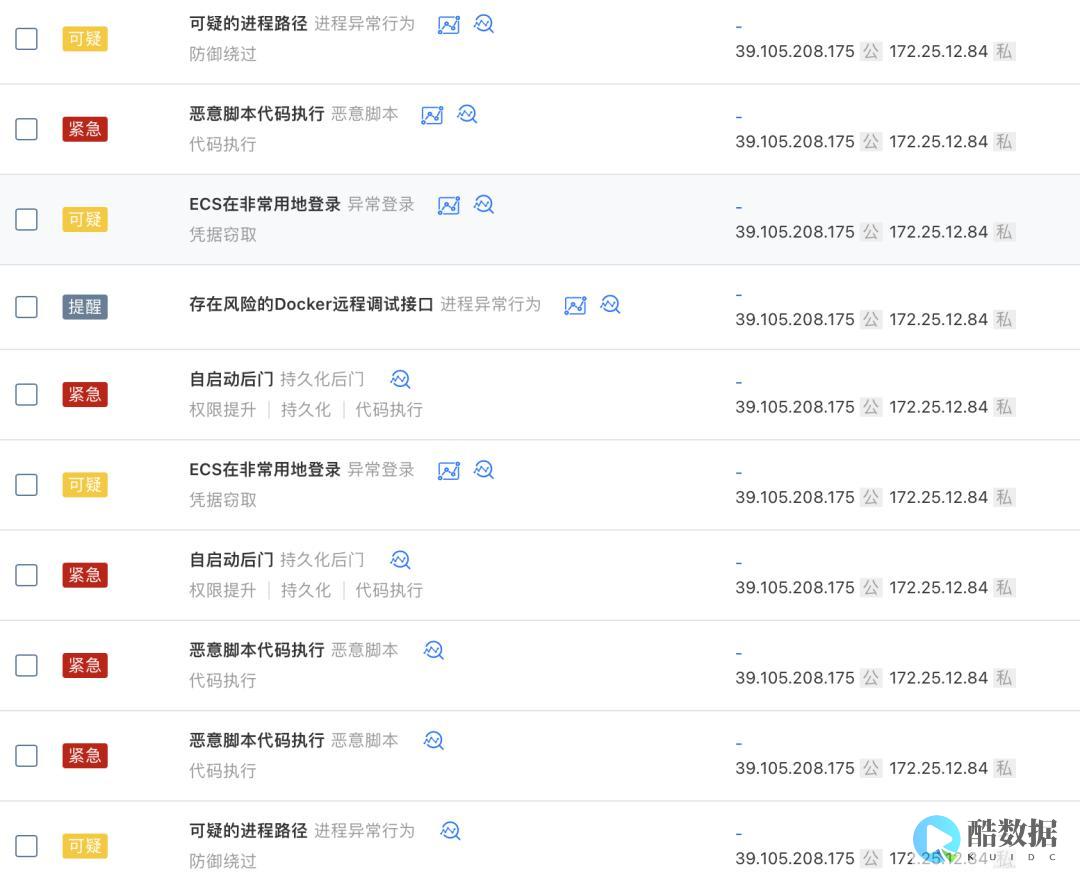1080x885 pixels.
Task: Tick checkbox of the first 恶意脚本代码执行 alert
Action: tap(26, 129)
